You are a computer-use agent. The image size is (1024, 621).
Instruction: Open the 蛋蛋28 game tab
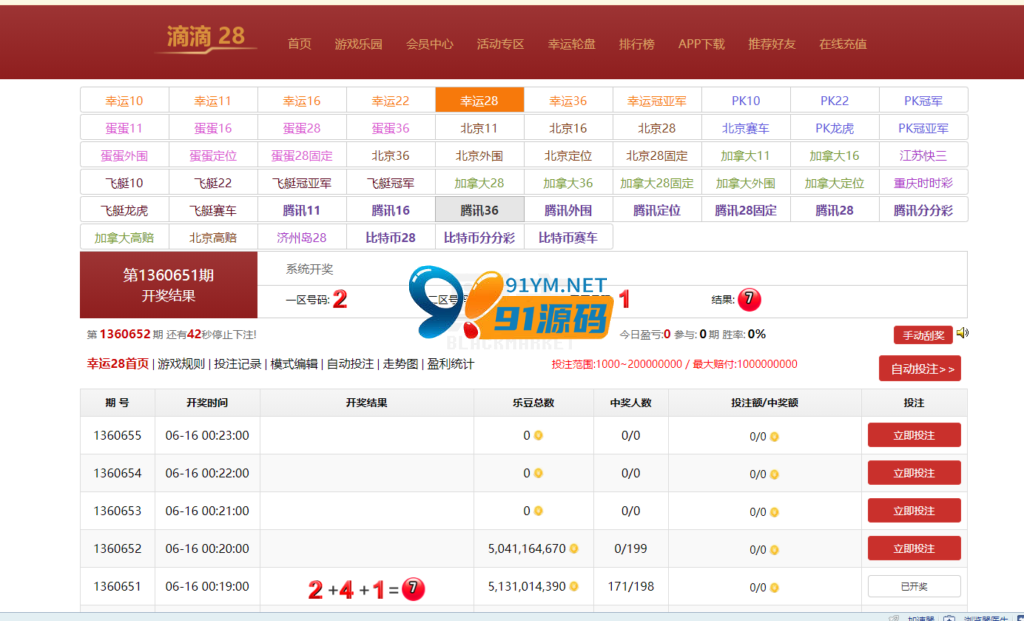302,128
